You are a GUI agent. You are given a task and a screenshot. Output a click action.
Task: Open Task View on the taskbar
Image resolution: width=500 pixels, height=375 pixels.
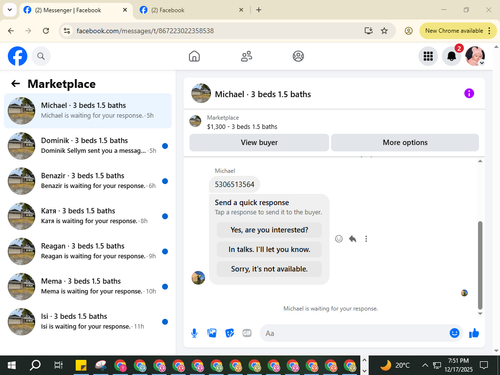coord(58,365)
